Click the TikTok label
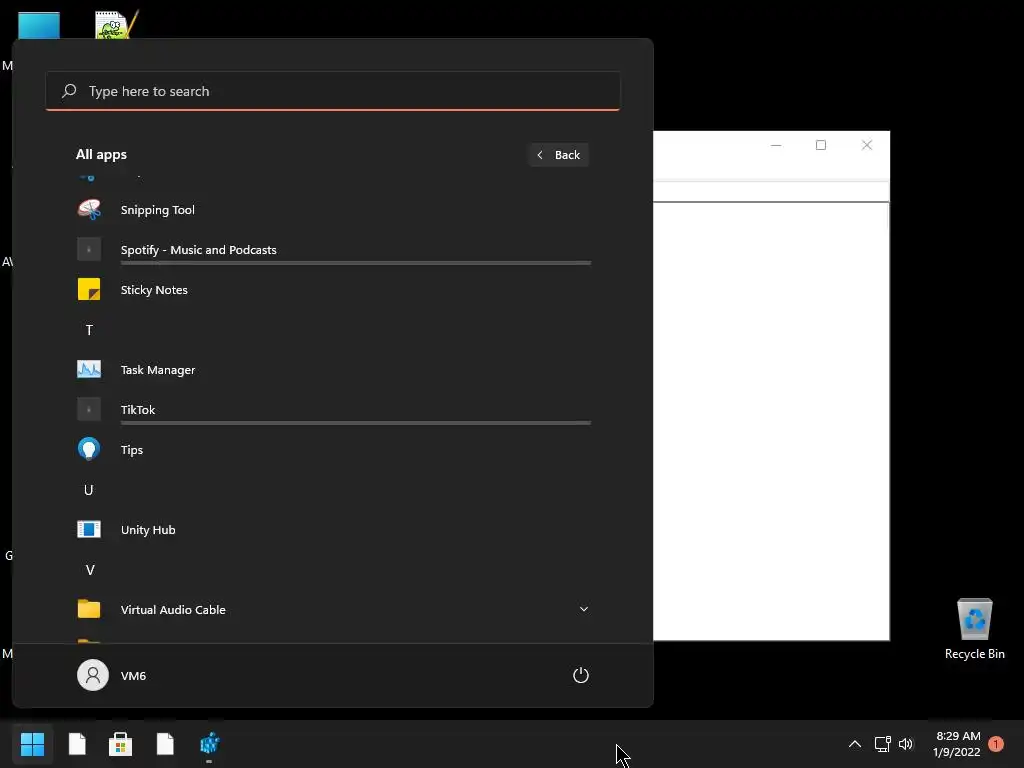Viewport: 1024px width, 768px height. coord(138,409)
